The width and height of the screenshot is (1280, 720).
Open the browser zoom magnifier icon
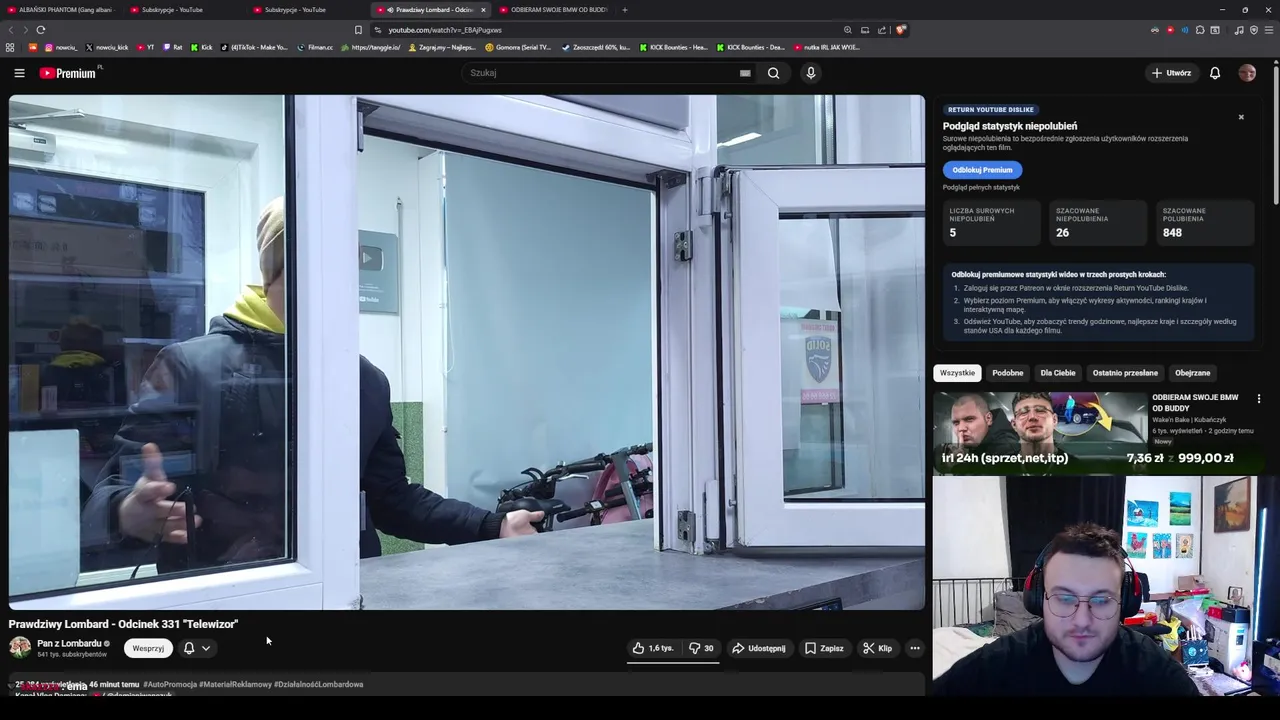tap(848, 30)
